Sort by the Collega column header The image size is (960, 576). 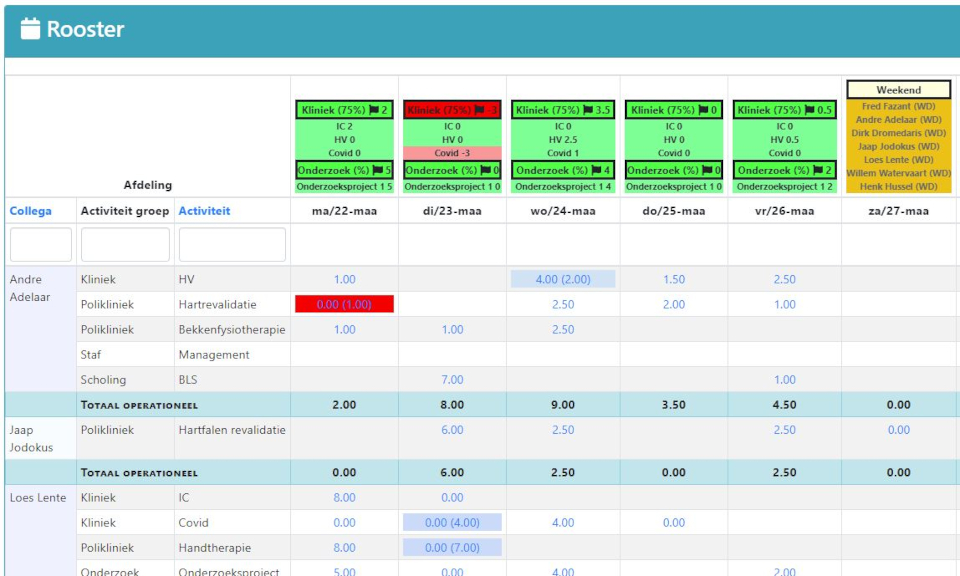click(29, 211)
